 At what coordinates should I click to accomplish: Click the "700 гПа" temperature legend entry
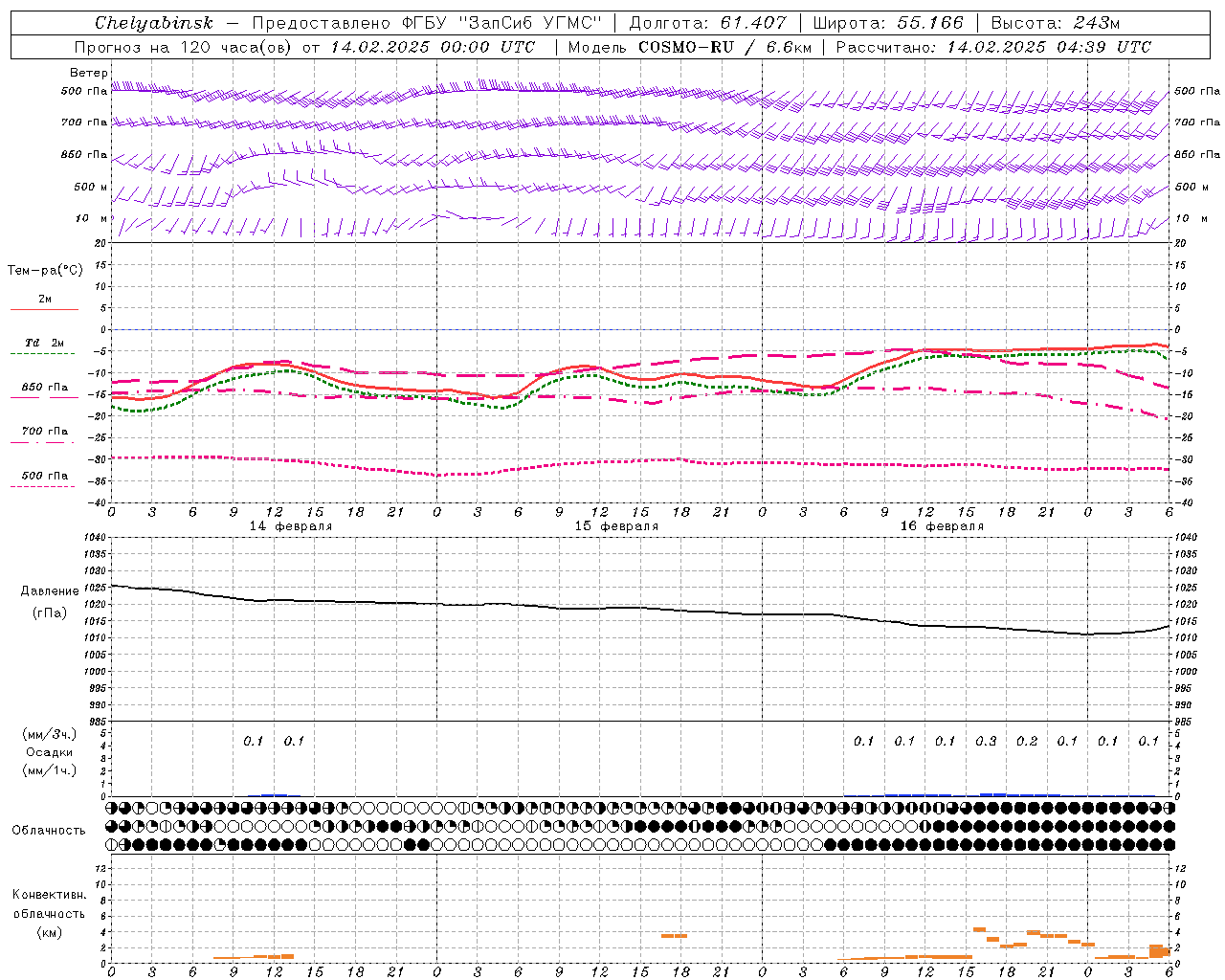click(45, 431)
